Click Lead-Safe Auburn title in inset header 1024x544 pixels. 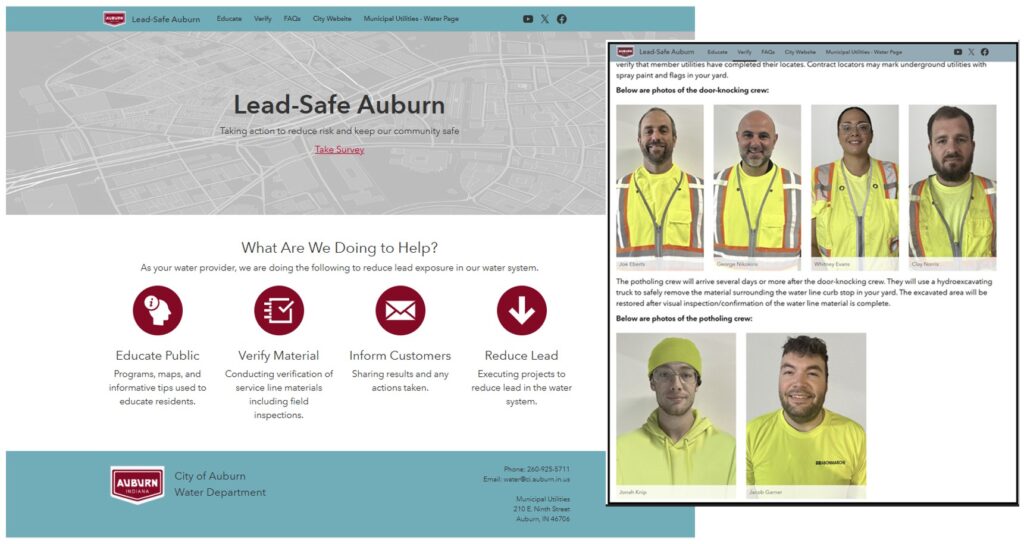pos(667,52)
